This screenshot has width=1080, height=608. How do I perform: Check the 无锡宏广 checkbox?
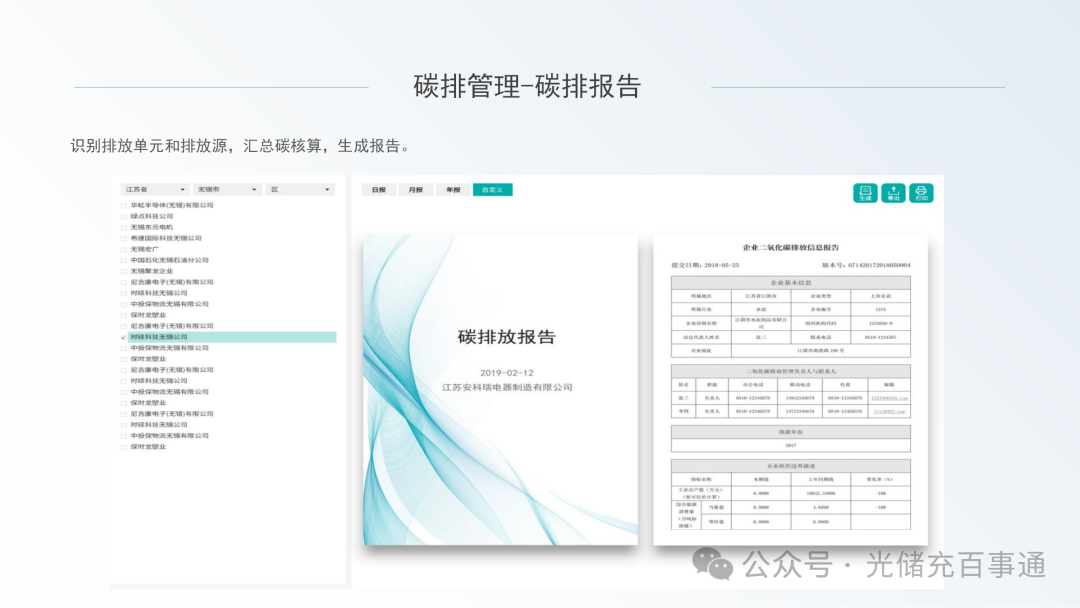coord(123,250)
